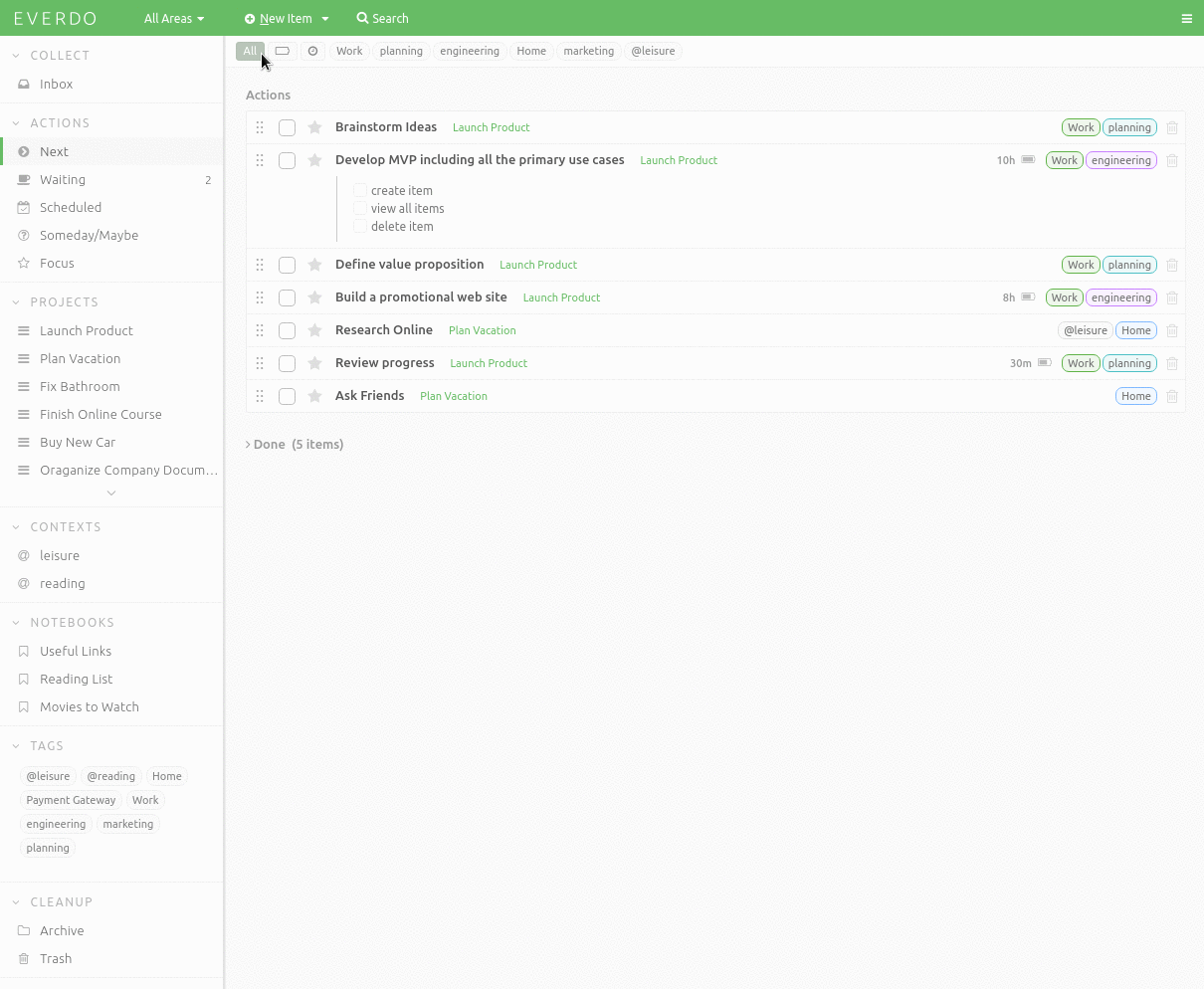The width and height of the screenshot is (1204, 989).
Task: Open the 'Launch Product' link on Brainstorm Ideas
Action: (x=491, y=127)
